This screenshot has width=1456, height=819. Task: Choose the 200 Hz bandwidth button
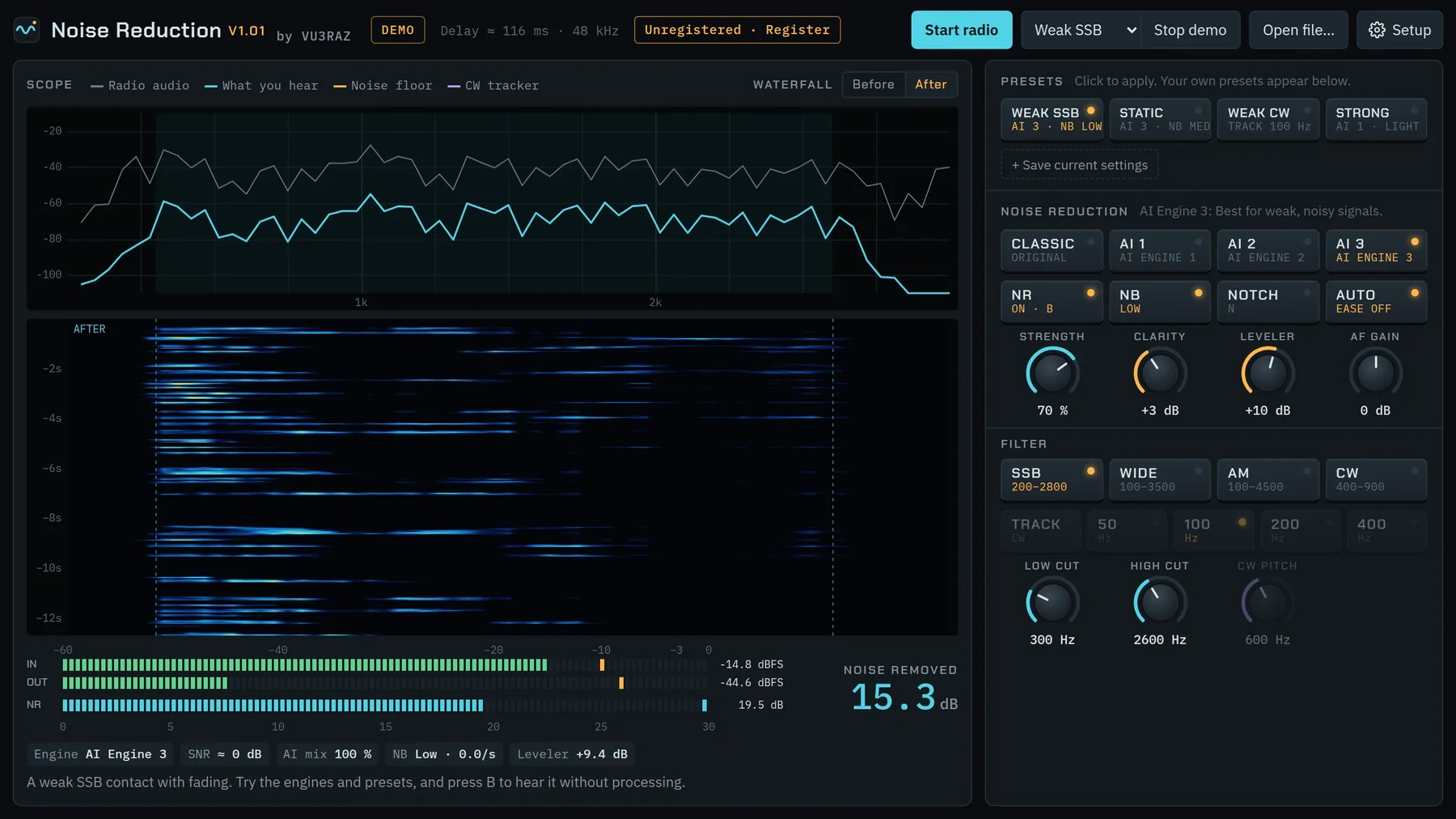tap(1300, 530)
